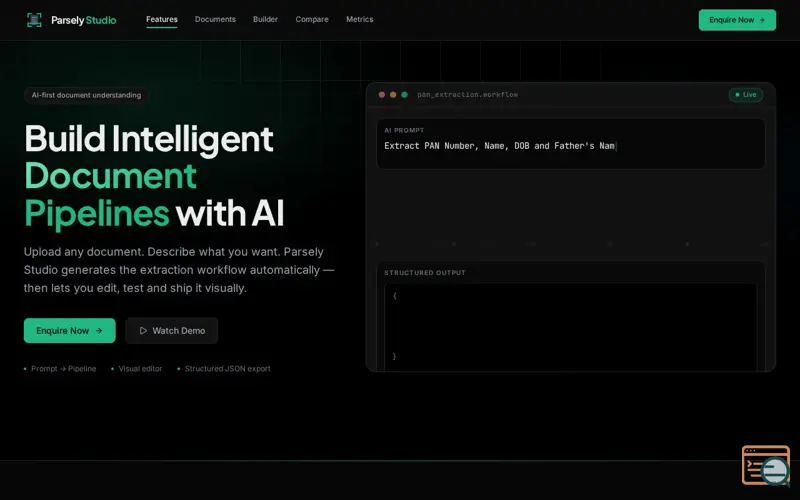Click the yellow window dot in workflow panel
Image resolution: width=800 pixels, height=500 pixels.
click(393, 95)
